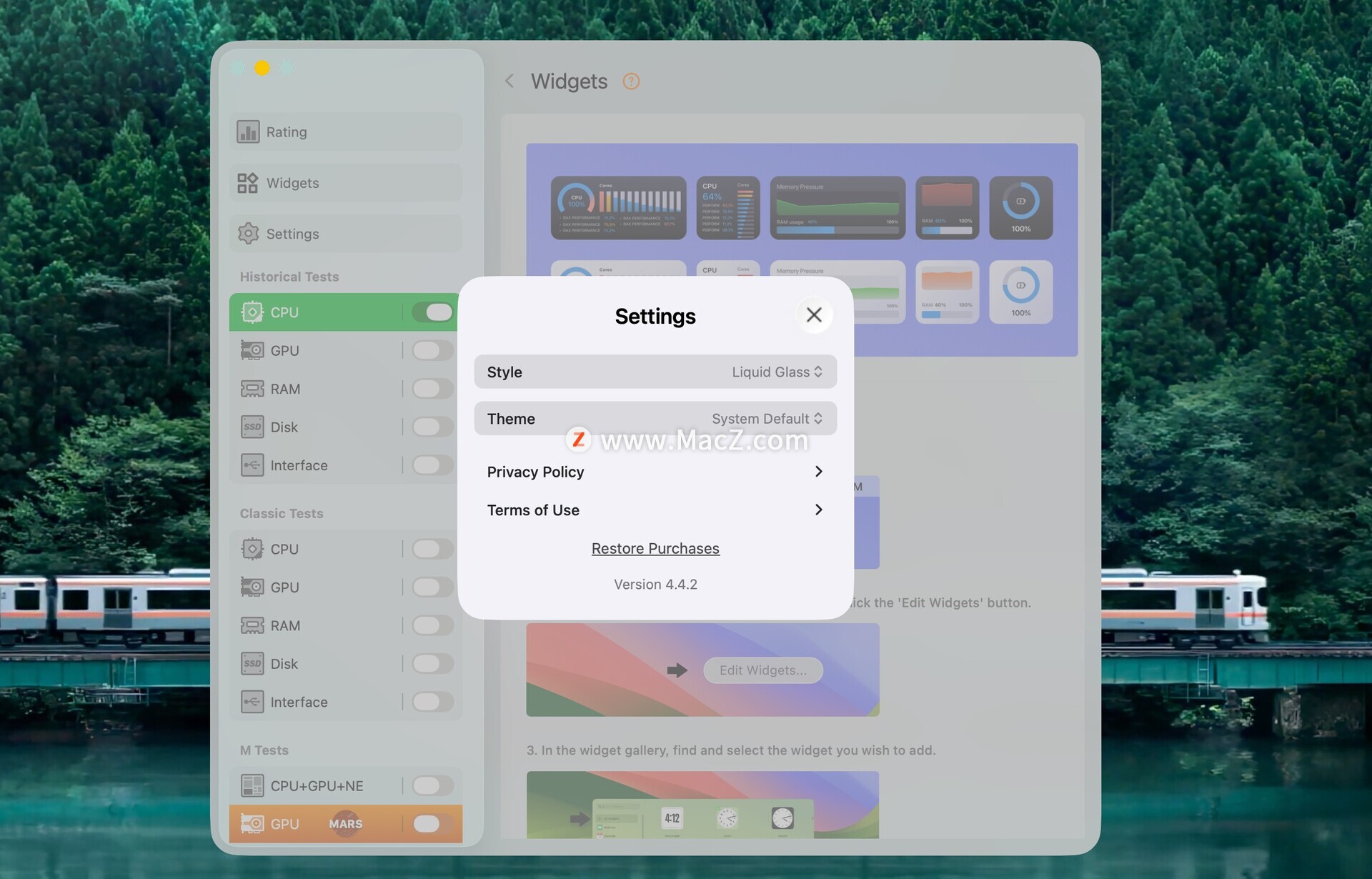
Task: Click the light 100% battery ring widget
Action: pyautogui.click(x=1020, y=292)
